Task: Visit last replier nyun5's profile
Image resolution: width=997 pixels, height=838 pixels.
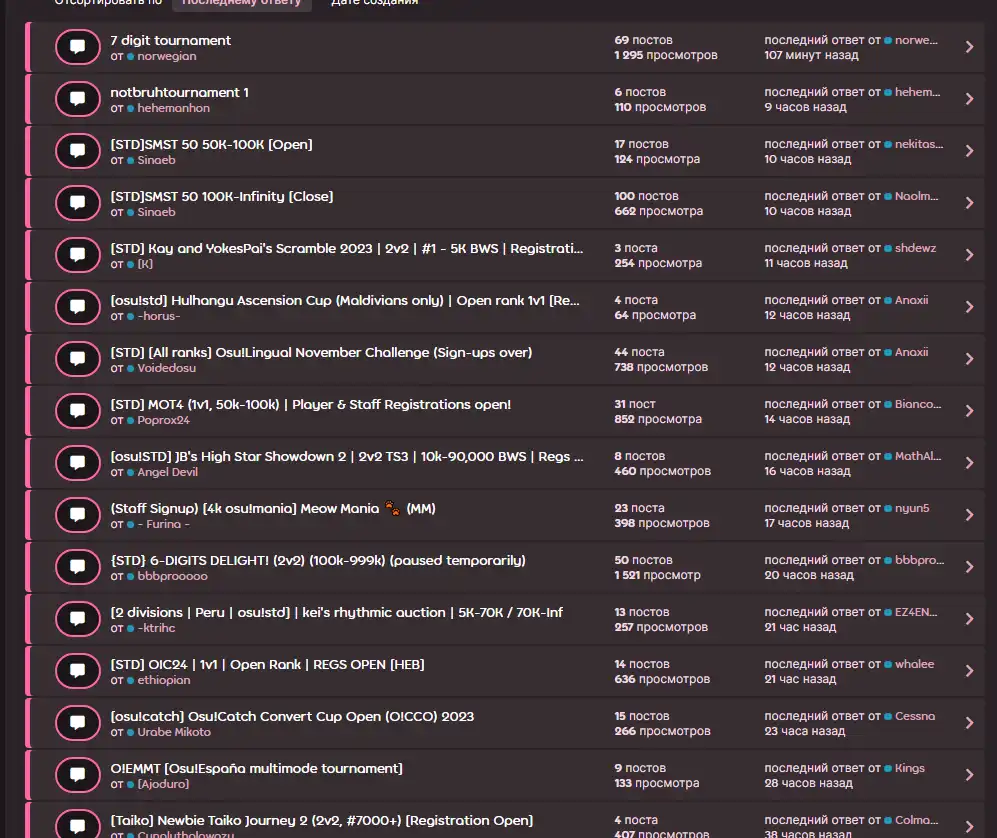Action: [x=912, y=508]
